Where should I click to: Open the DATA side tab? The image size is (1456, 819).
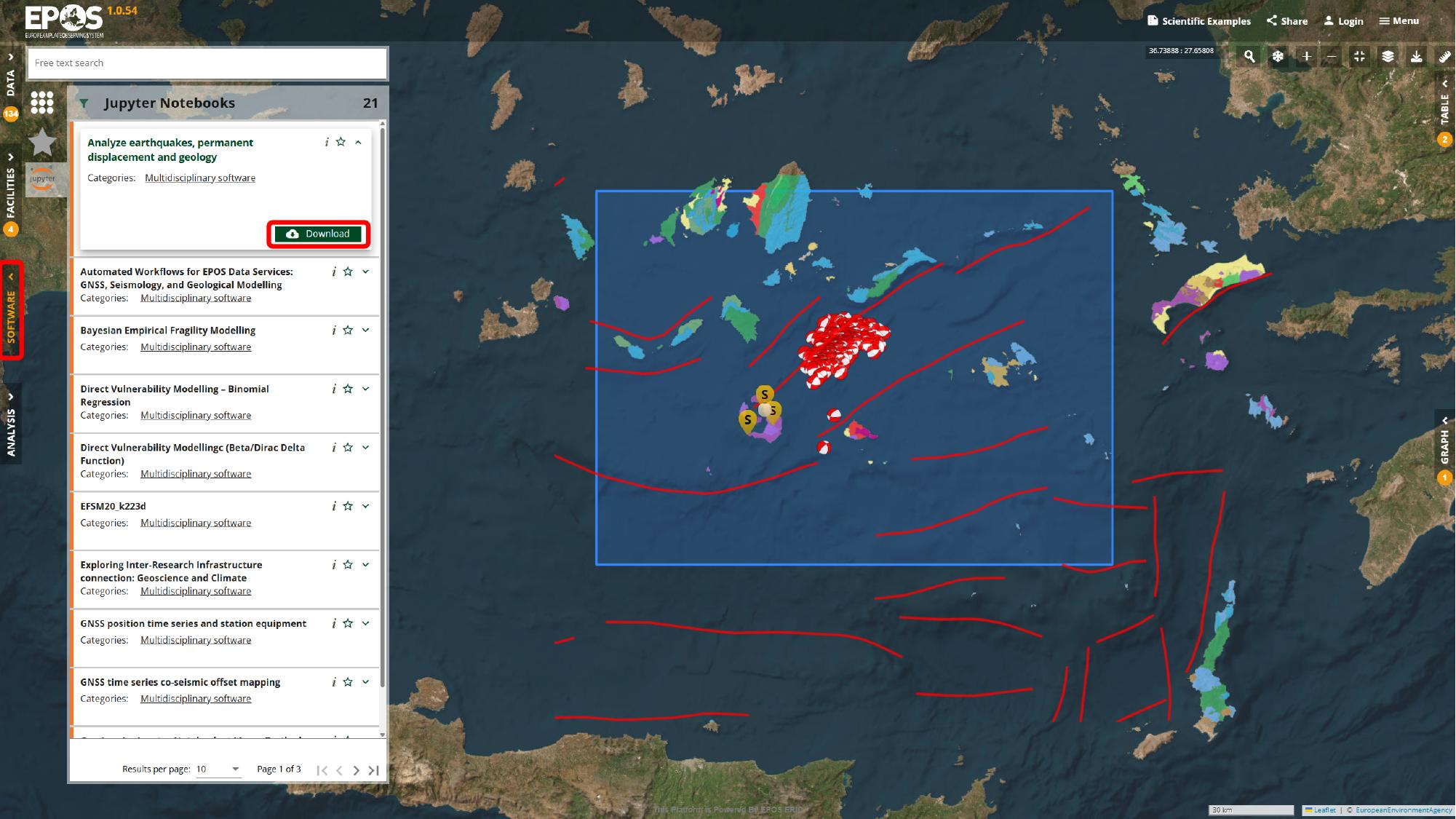click(10, 84)
